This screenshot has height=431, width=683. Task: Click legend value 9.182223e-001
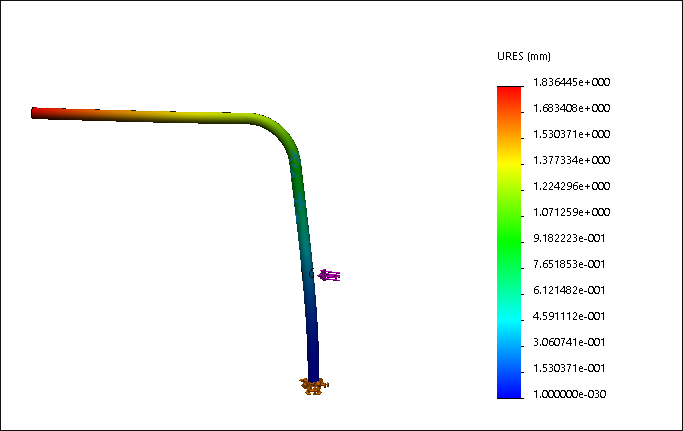click(x=569, y=238)
